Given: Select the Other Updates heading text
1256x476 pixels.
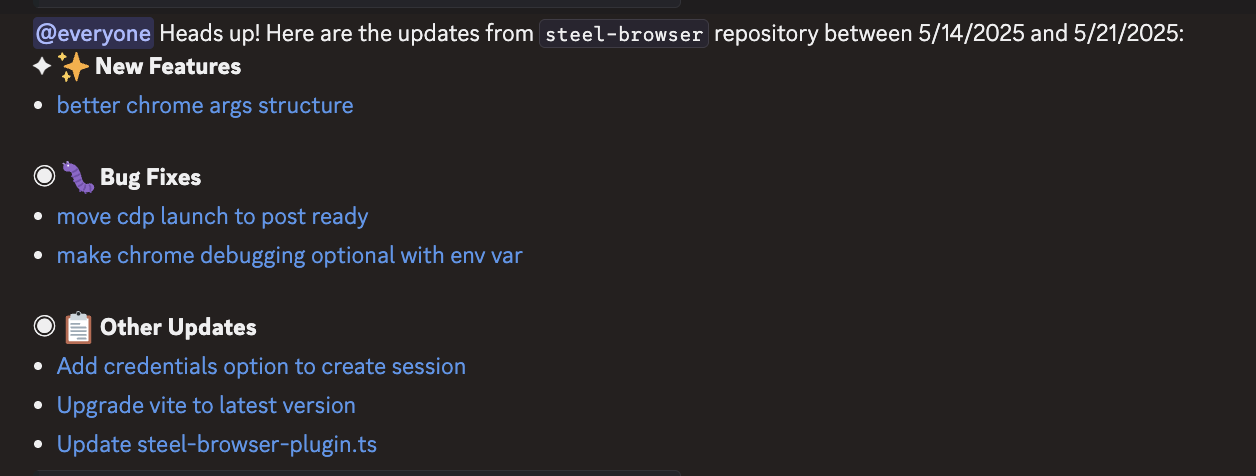Looking at the screenshot, I should coord(178,328).
